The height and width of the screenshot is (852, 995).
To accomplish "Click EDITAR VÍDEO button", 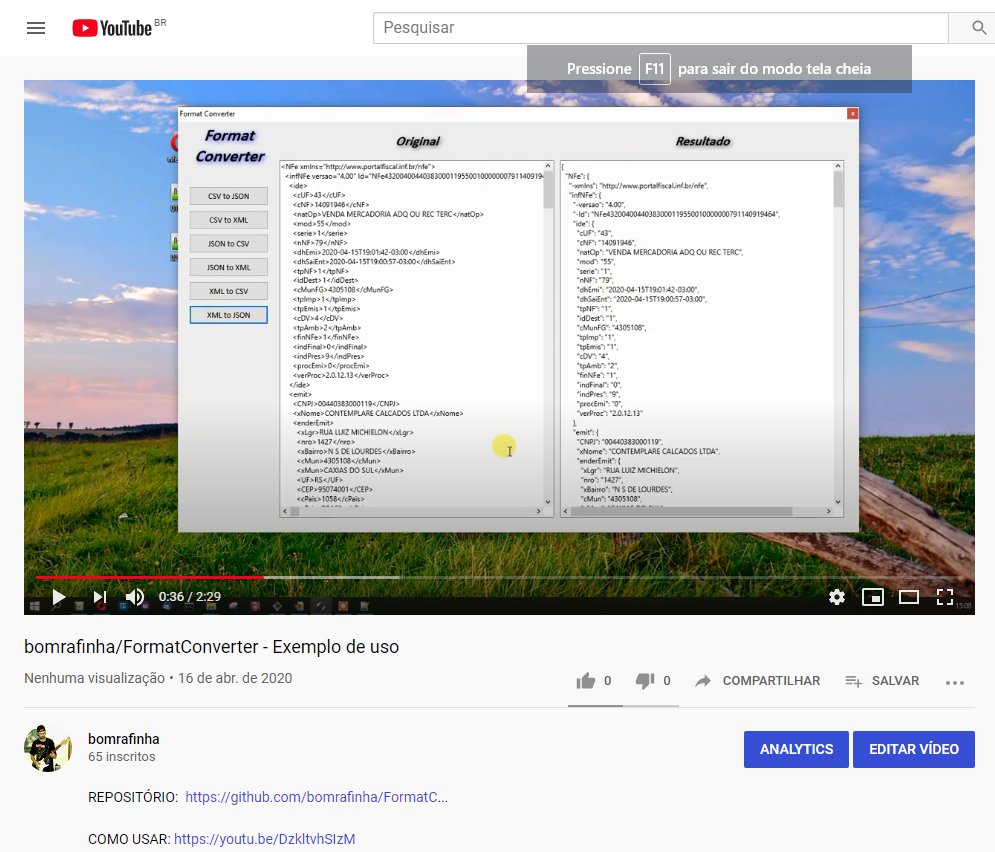I will (x=913, y=749).
